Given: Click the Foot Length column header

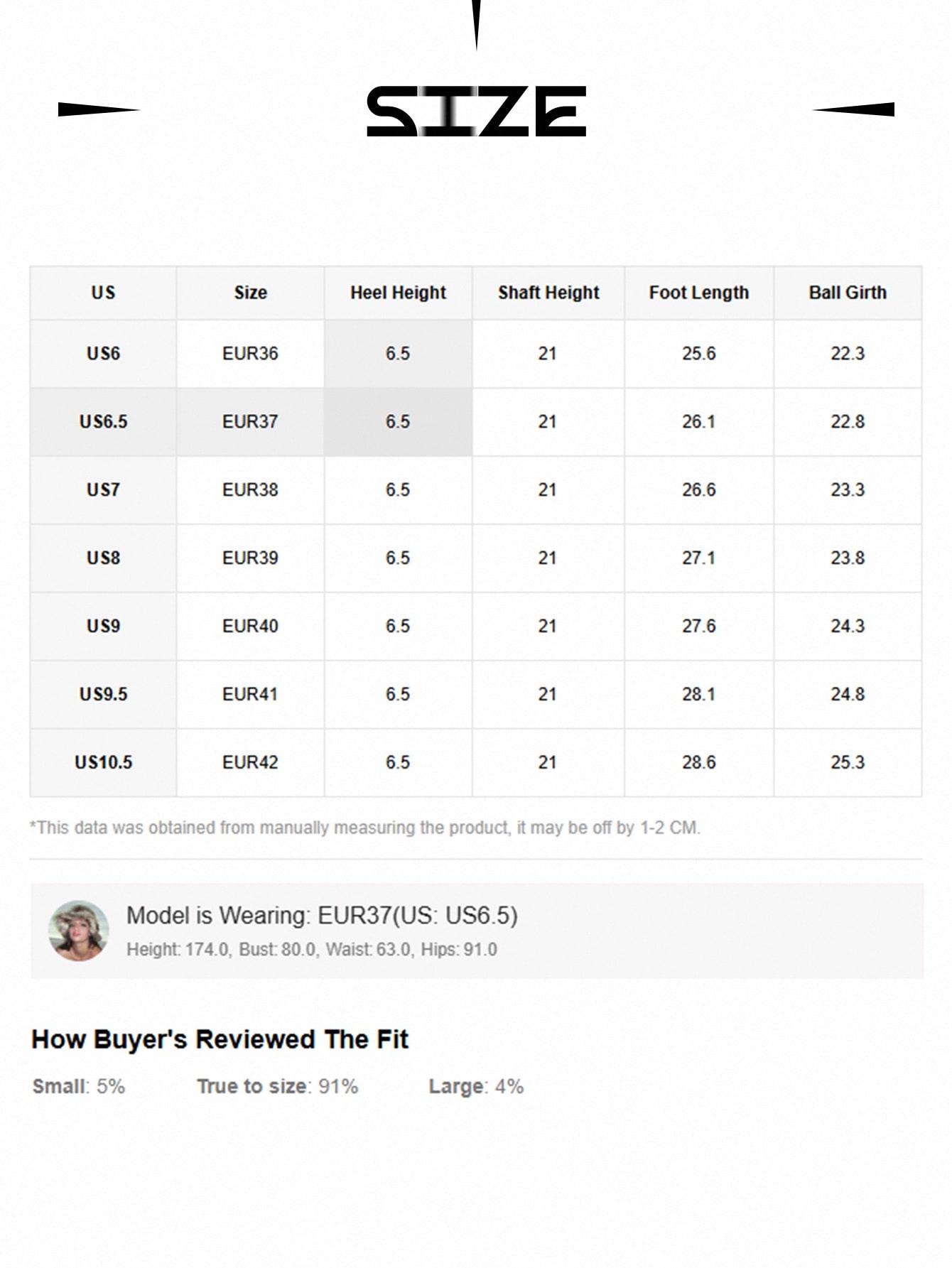Looking at the screenshot, I should pyautogui.click(x=698, y=293).
